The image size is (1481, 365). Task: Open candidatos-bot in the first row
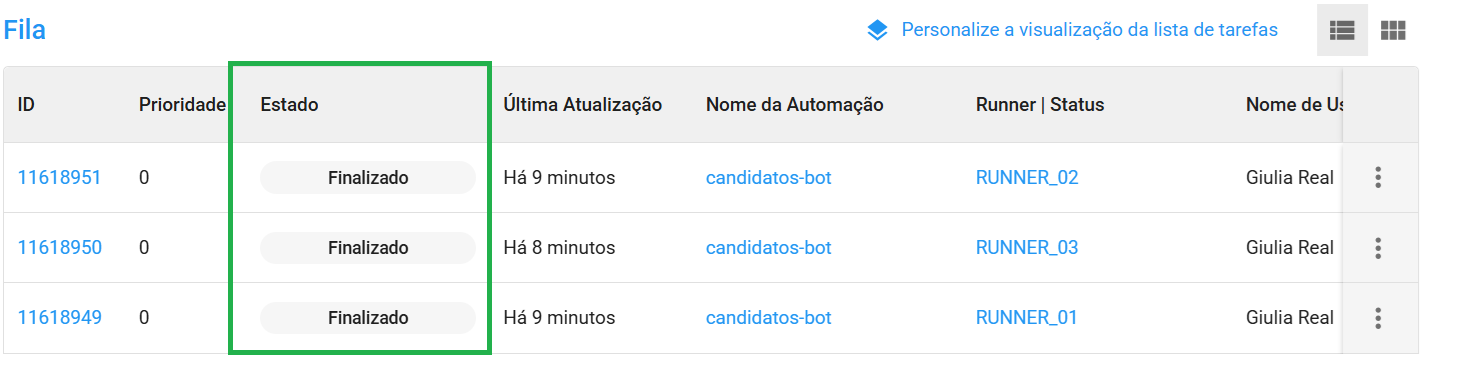(x=769, y=178)
